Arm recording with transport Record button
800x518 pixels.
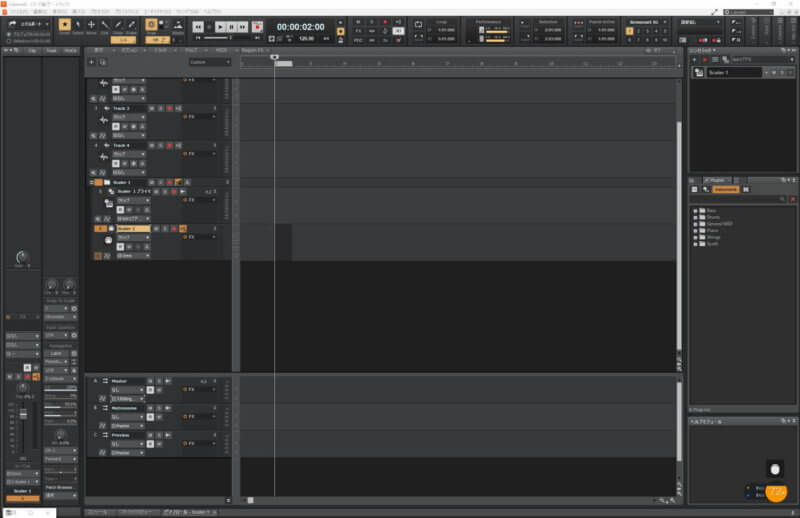click(257, 27)
